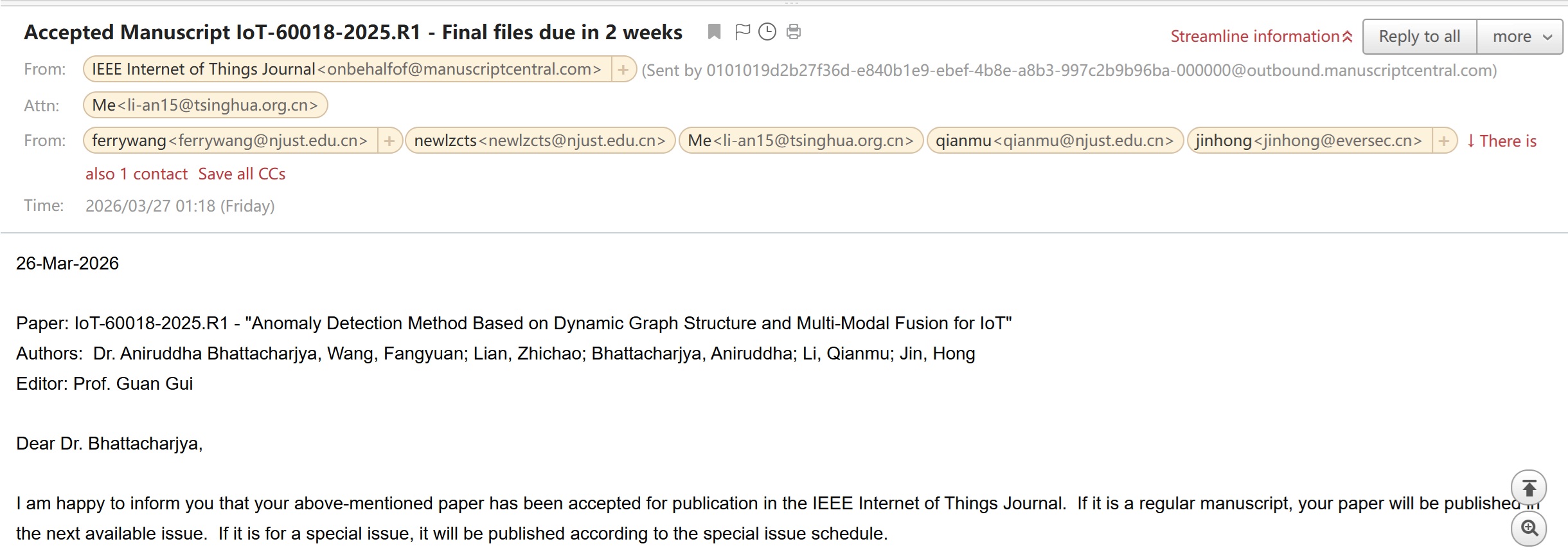Click the clock reminder icon
This screenshot has height=555, width=1568.
[767, 32]
